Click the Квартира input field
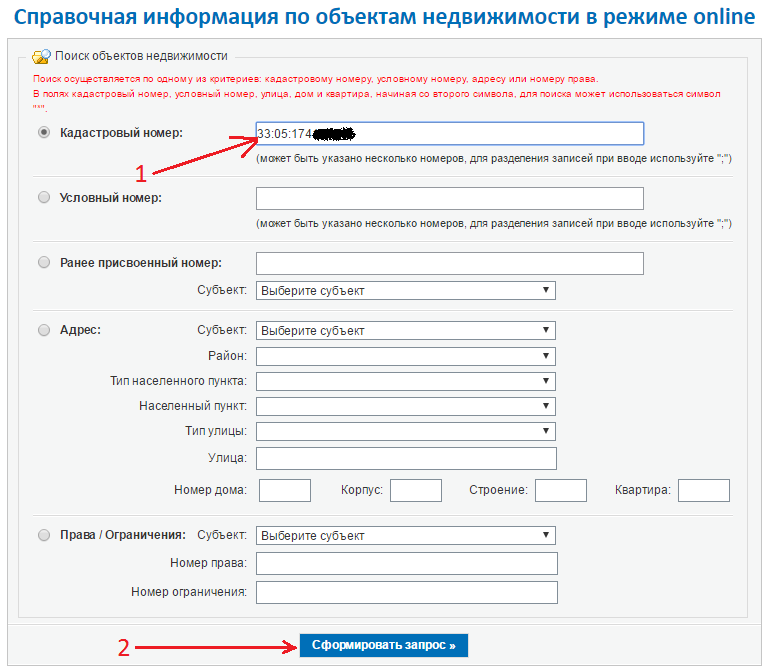This screenshot has width=763, height=669. click(x=704, y=490)
